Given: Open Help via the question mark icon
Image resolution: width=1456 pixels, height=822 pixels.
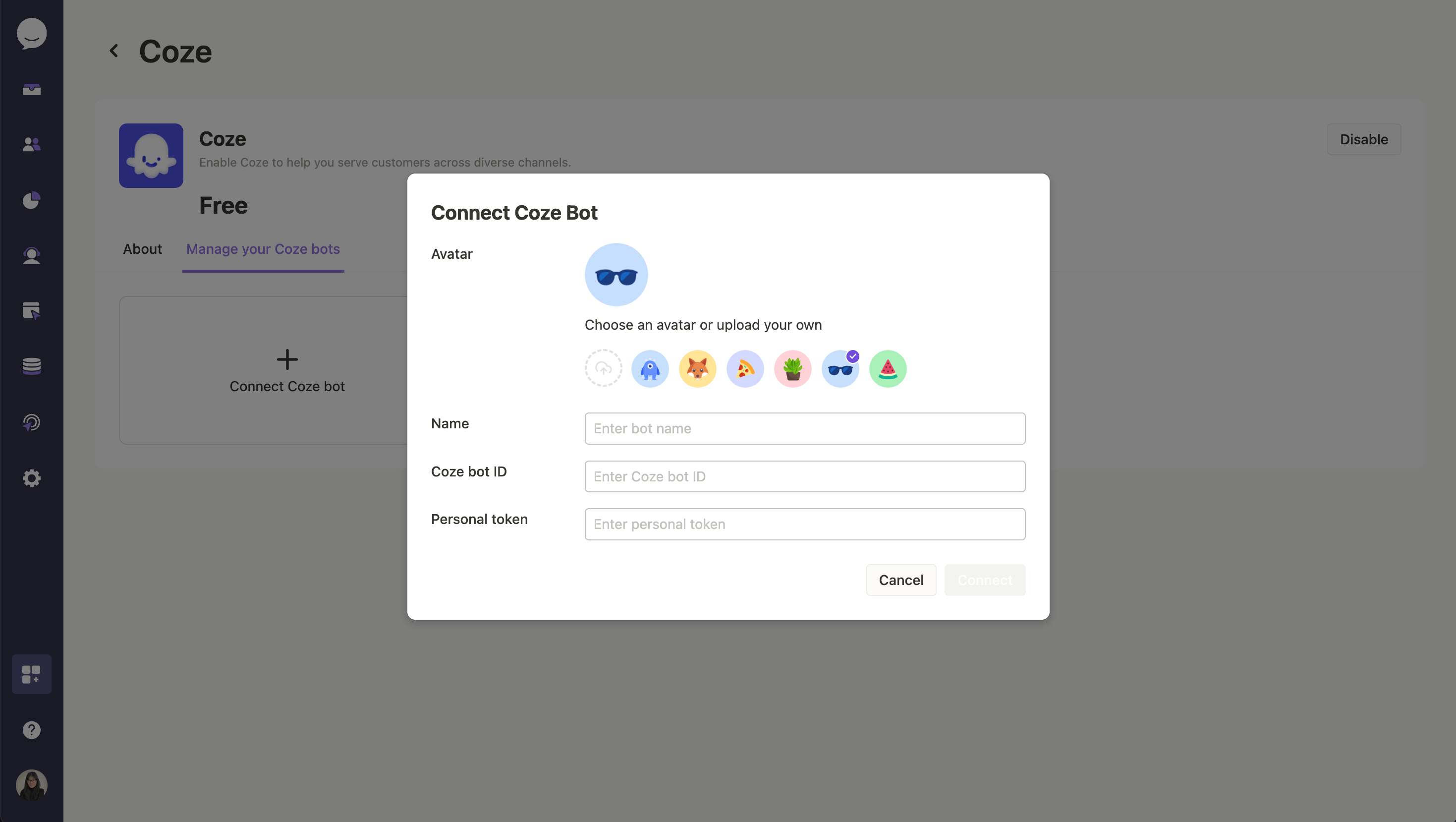Looking at the screenshot, I should point(31,729).
